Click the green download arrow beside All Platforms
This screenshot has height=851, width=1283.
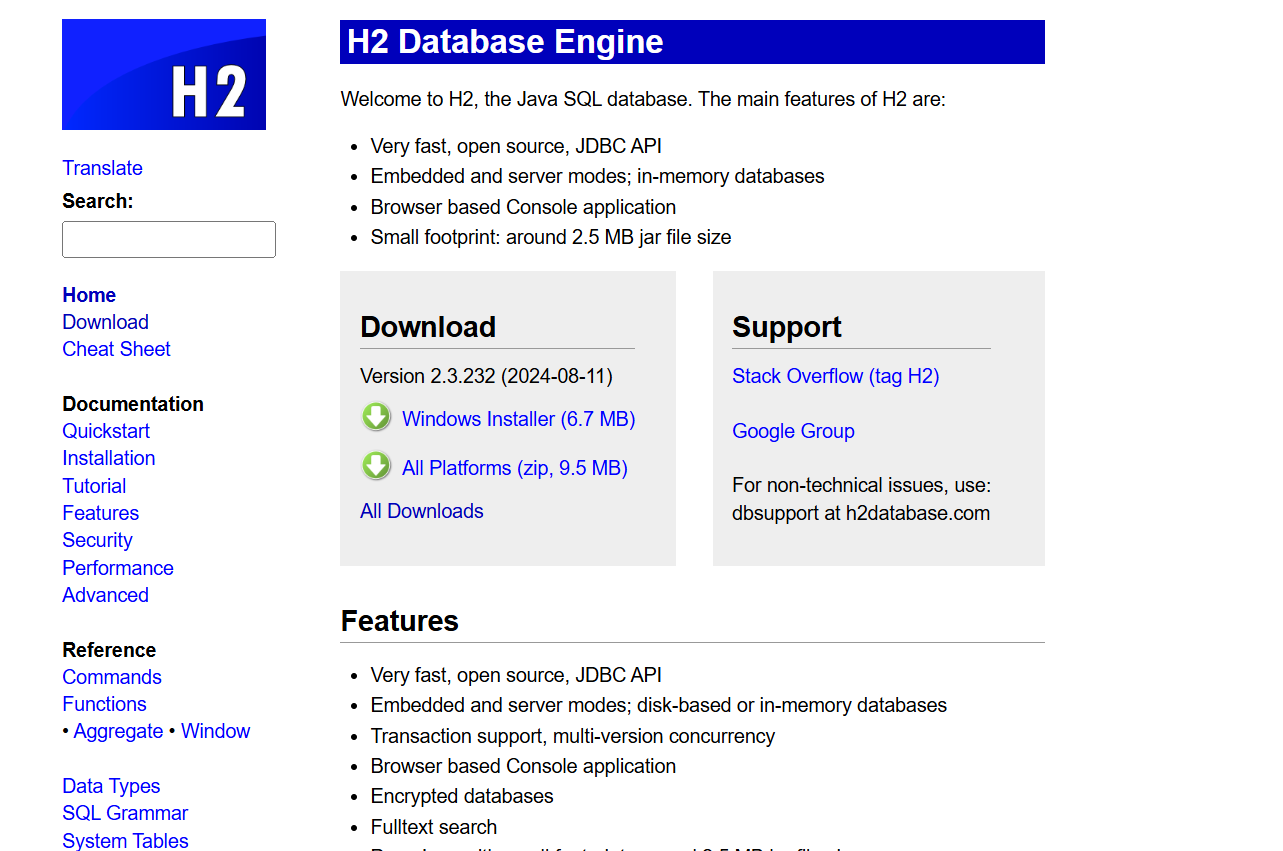coord(376,466)
